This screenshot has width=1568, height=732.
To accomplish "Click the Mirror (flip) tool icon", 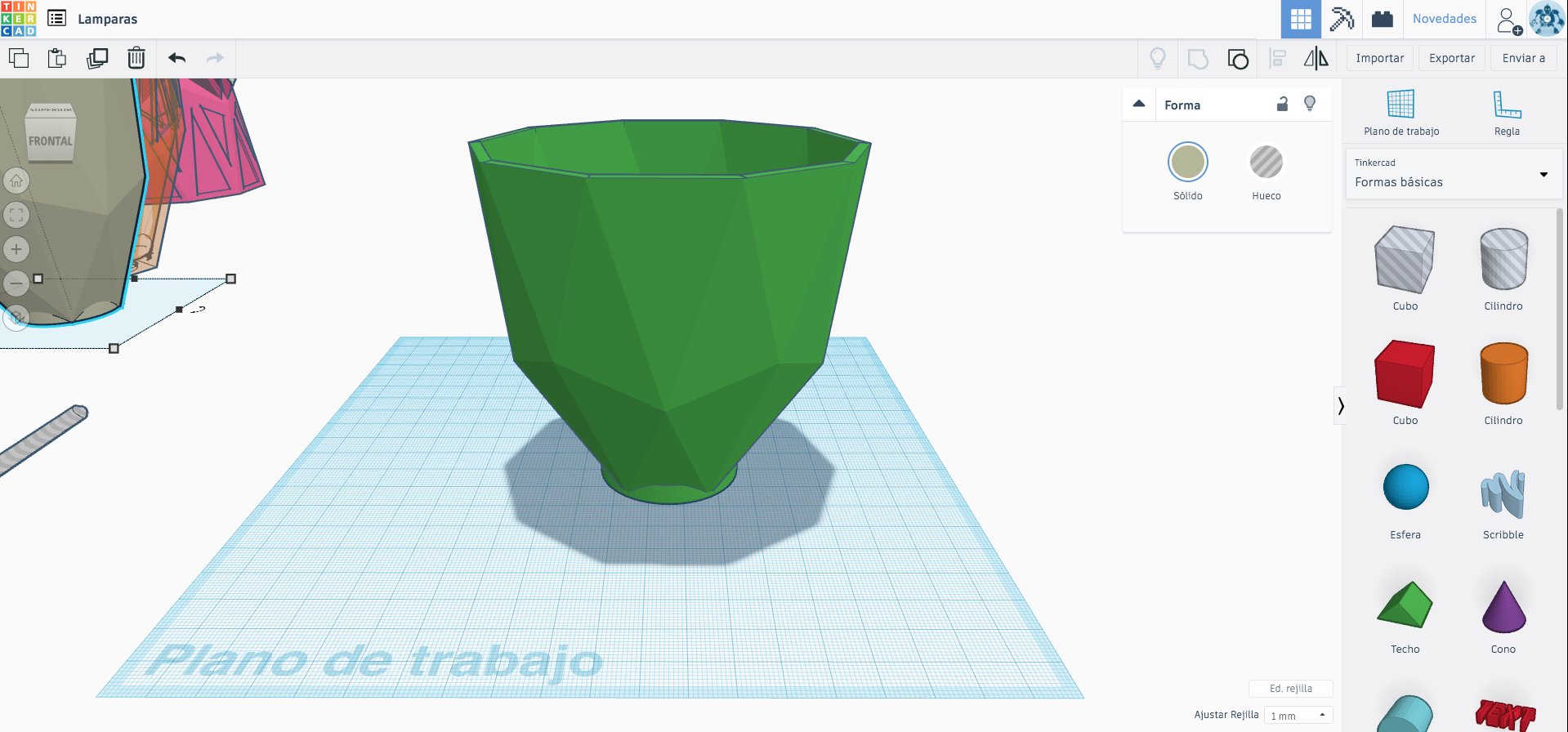I will coord(1316,58).
